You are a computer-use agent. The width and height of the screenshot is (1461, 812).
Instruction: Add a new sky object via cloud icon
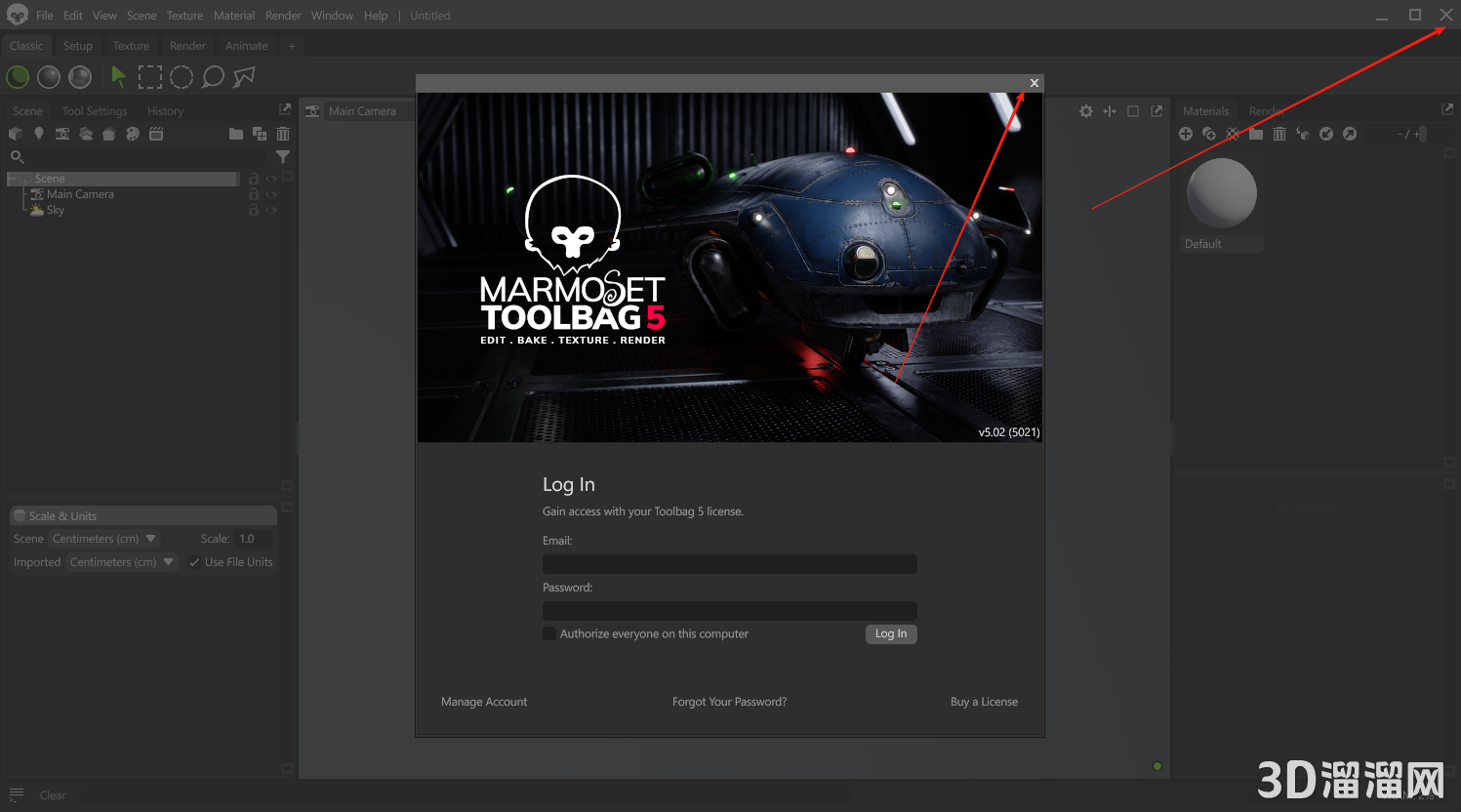86,134
